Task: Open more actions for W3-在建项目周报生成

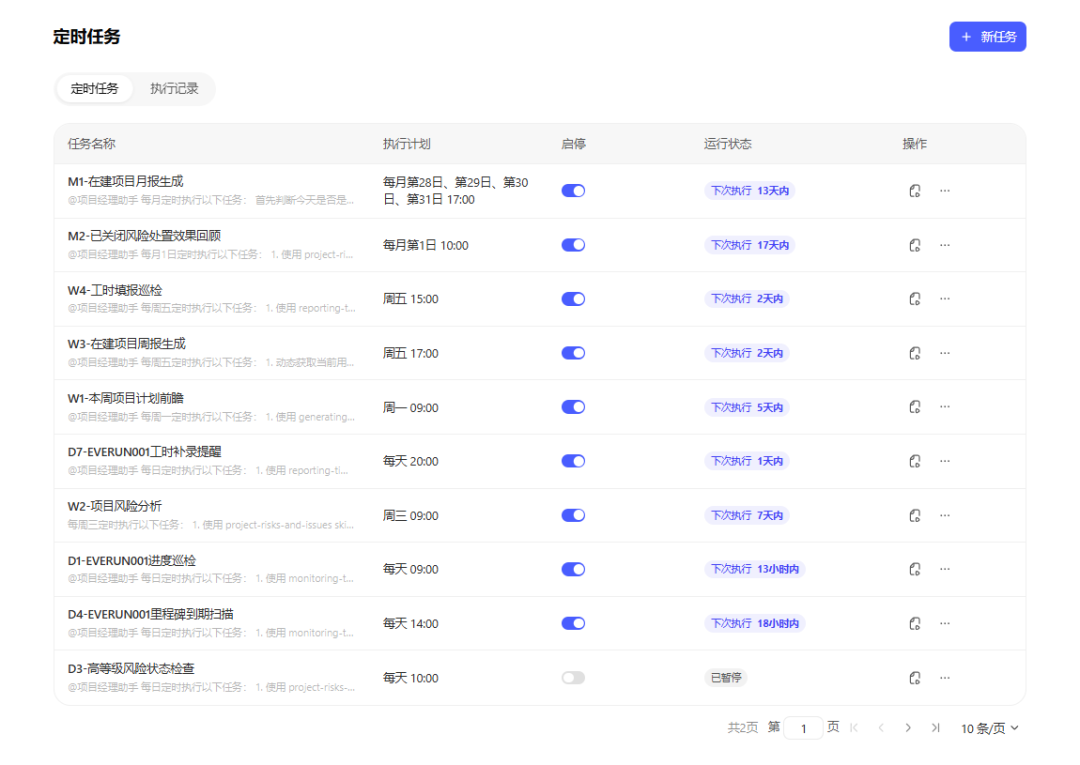Action: coord(945,353)
